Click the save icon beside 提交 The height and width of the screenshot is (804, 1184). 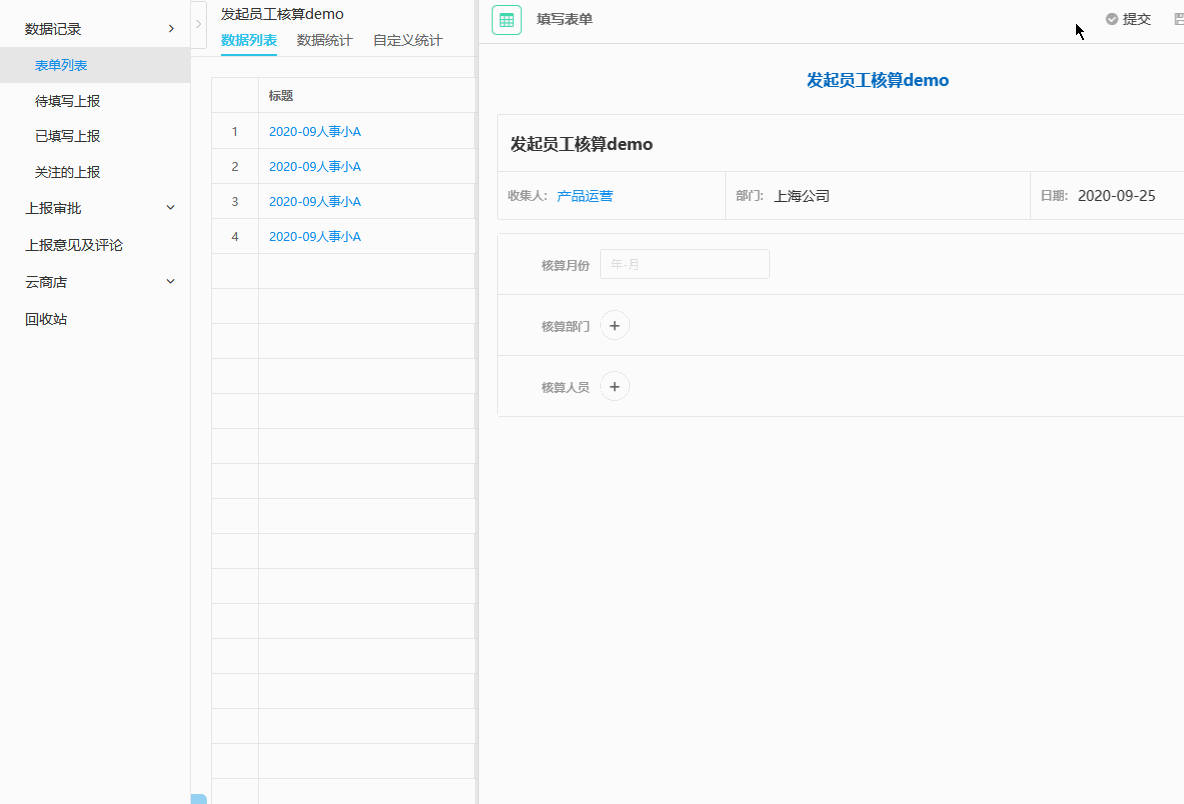tap(1178, 19)
